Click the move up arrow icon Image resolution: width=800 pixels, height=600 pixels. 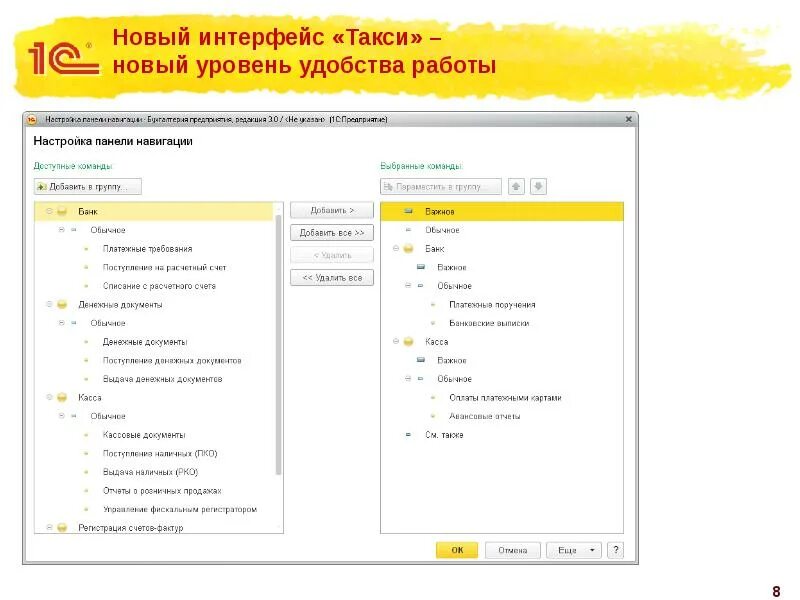516,187
